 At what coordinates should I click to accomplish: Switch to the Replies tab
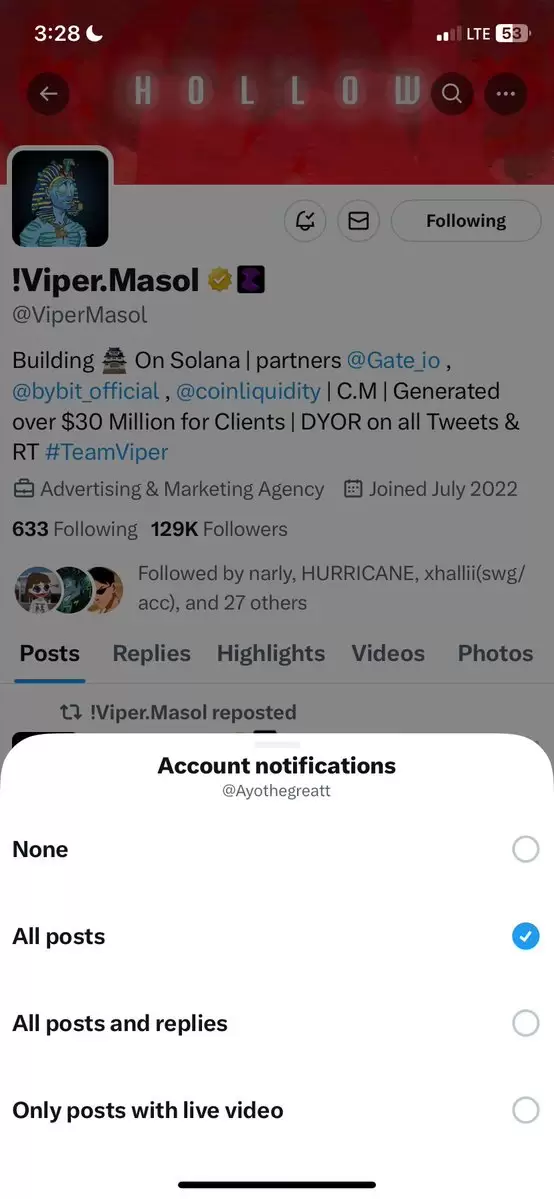pos(152,653)
